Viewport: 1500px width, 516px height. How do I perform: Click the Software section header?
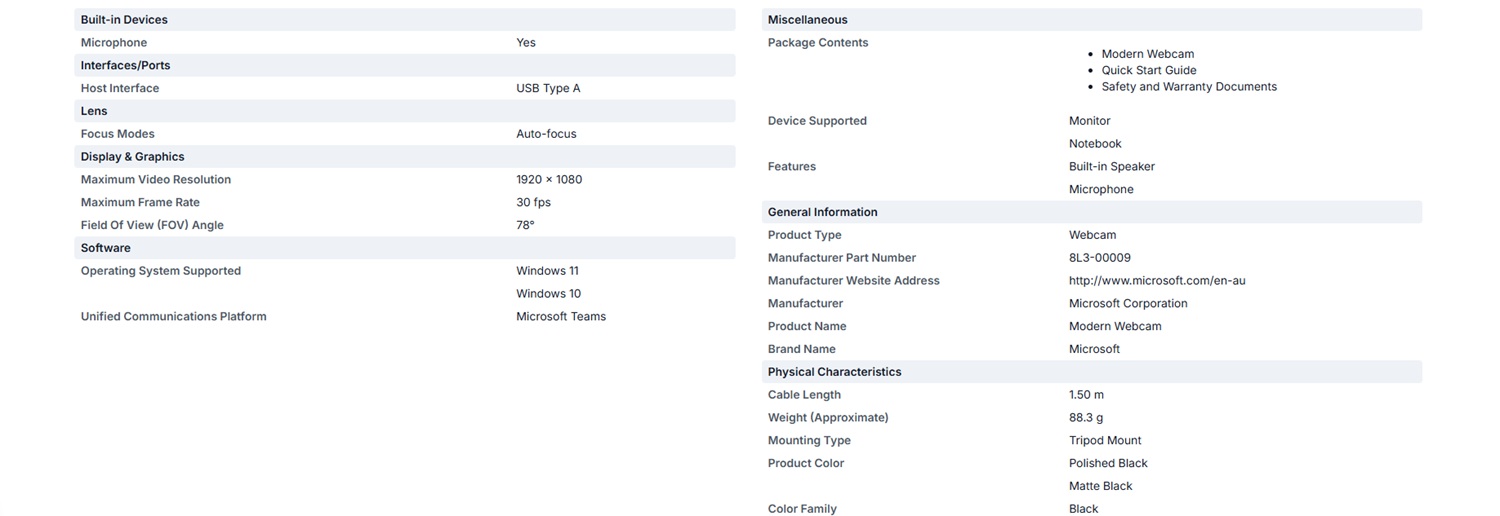pyautogui.click(x=405, y=248)
